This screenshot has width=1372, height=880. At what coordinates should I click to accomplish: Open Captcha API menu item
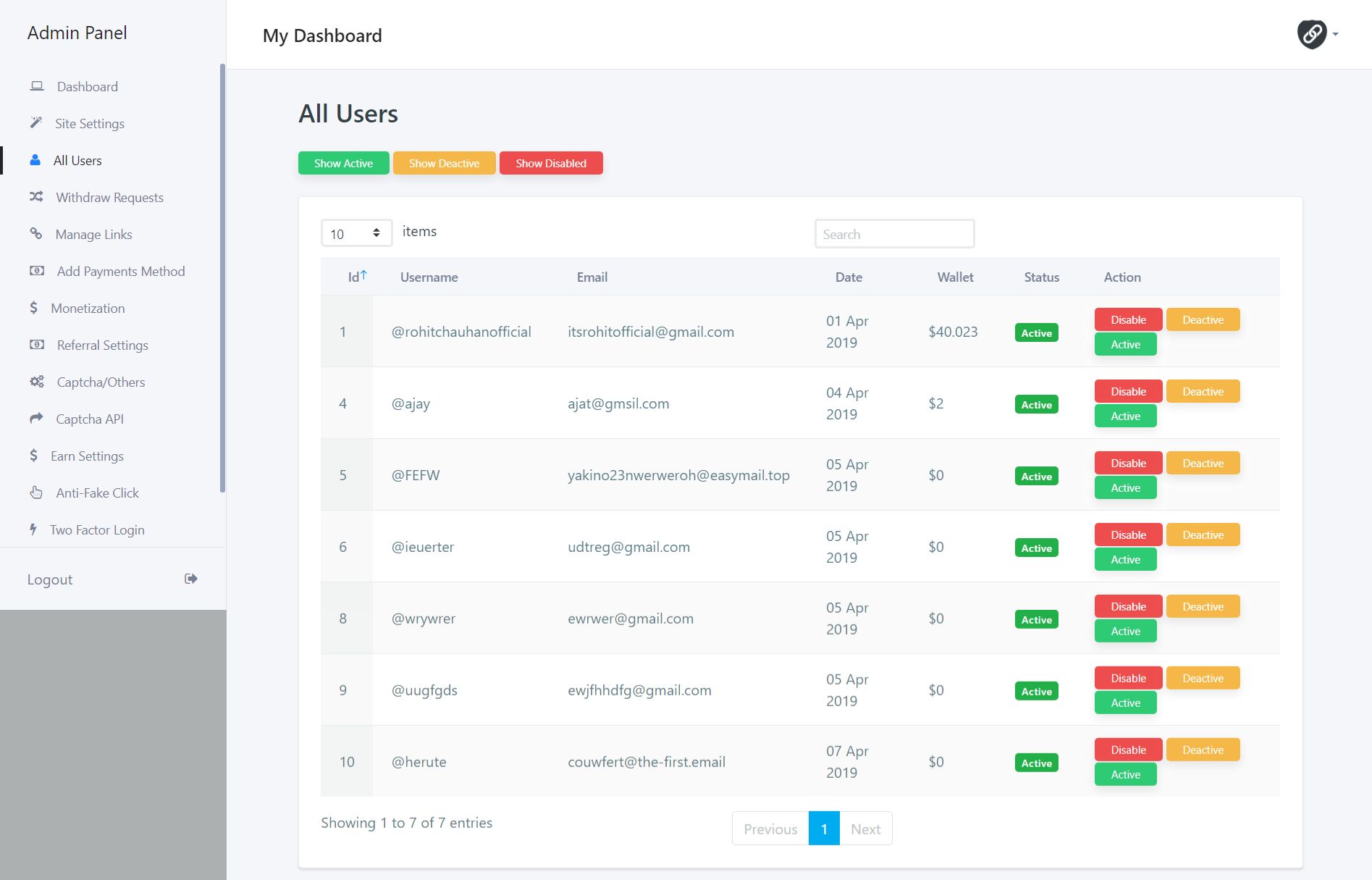[90, 419]
